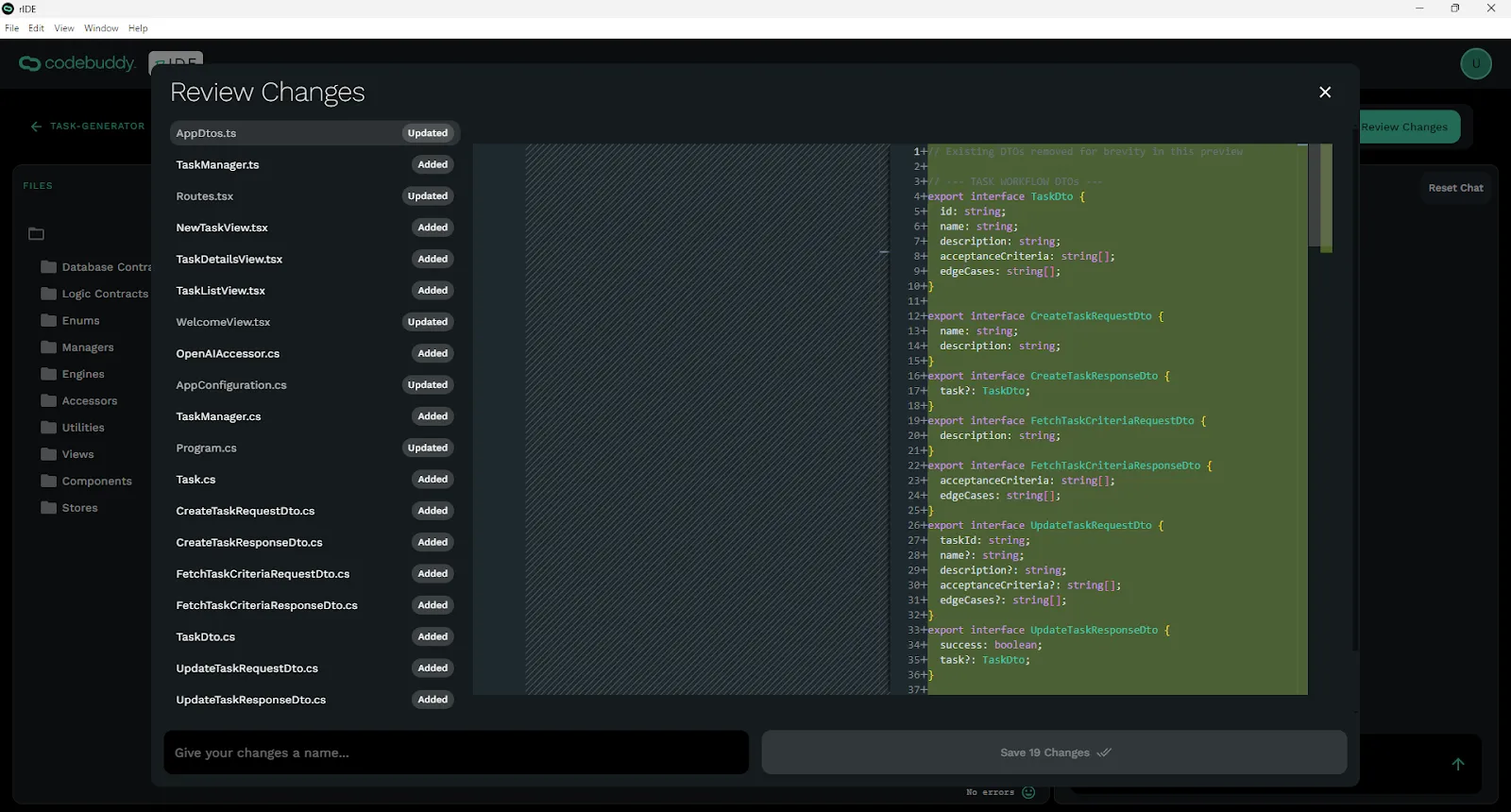Show OpenAIAccessor.cs changes
Image resolution: width=1511 pixels, height=812 pixels.
[x=314, y=353]
